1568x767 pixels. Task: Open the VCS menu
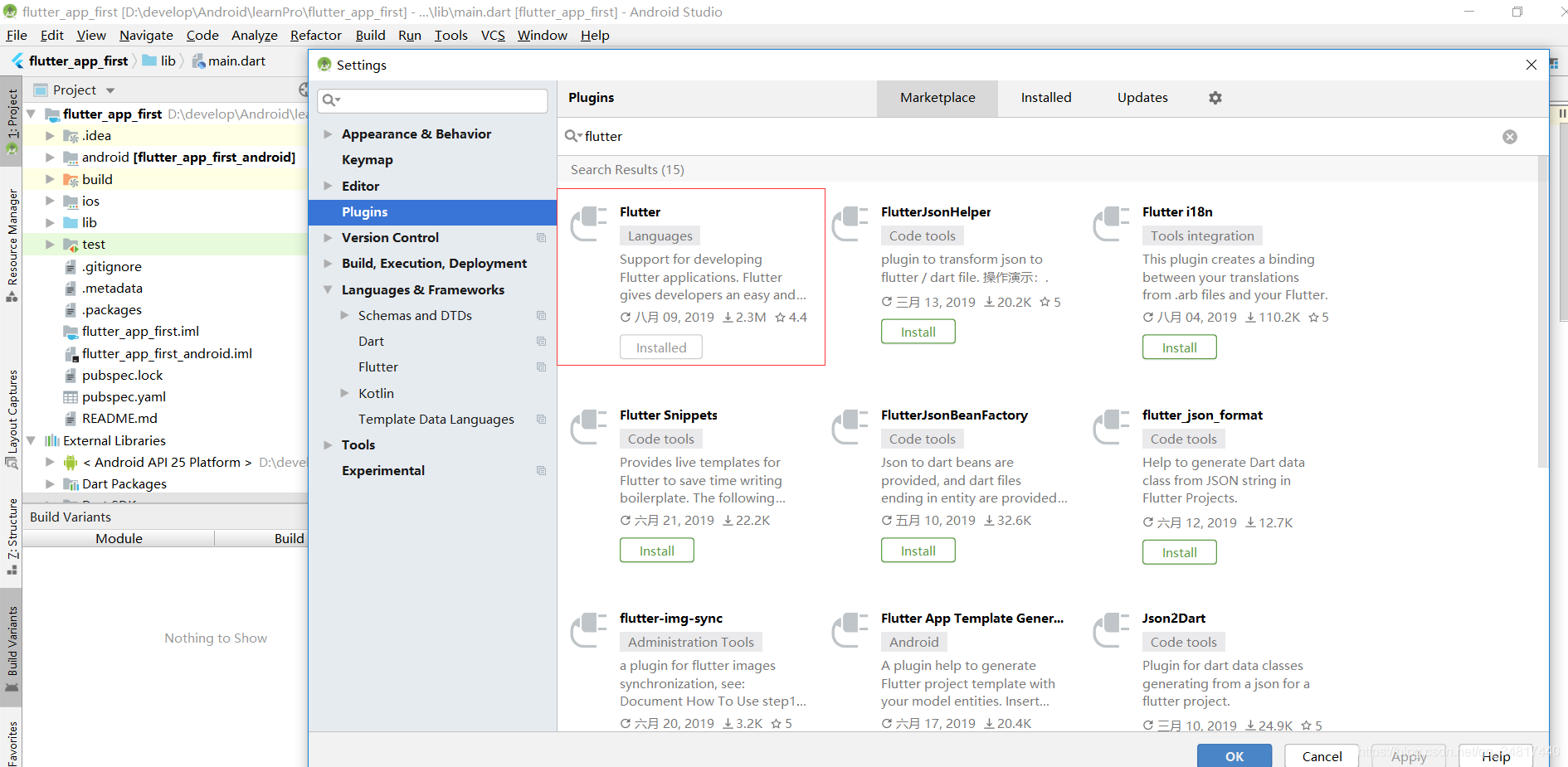[x=493, y=36]
